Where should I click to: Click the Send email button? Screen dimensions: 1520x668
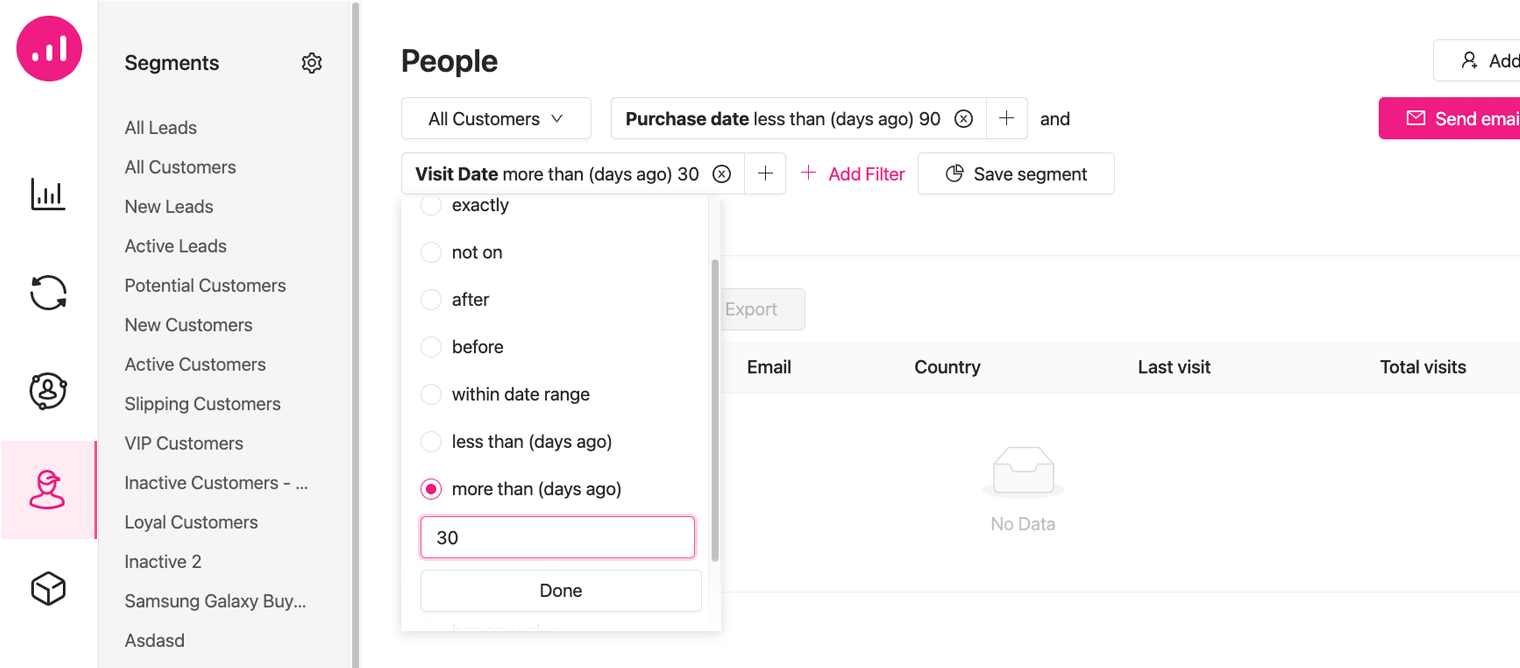[1449, 119]
